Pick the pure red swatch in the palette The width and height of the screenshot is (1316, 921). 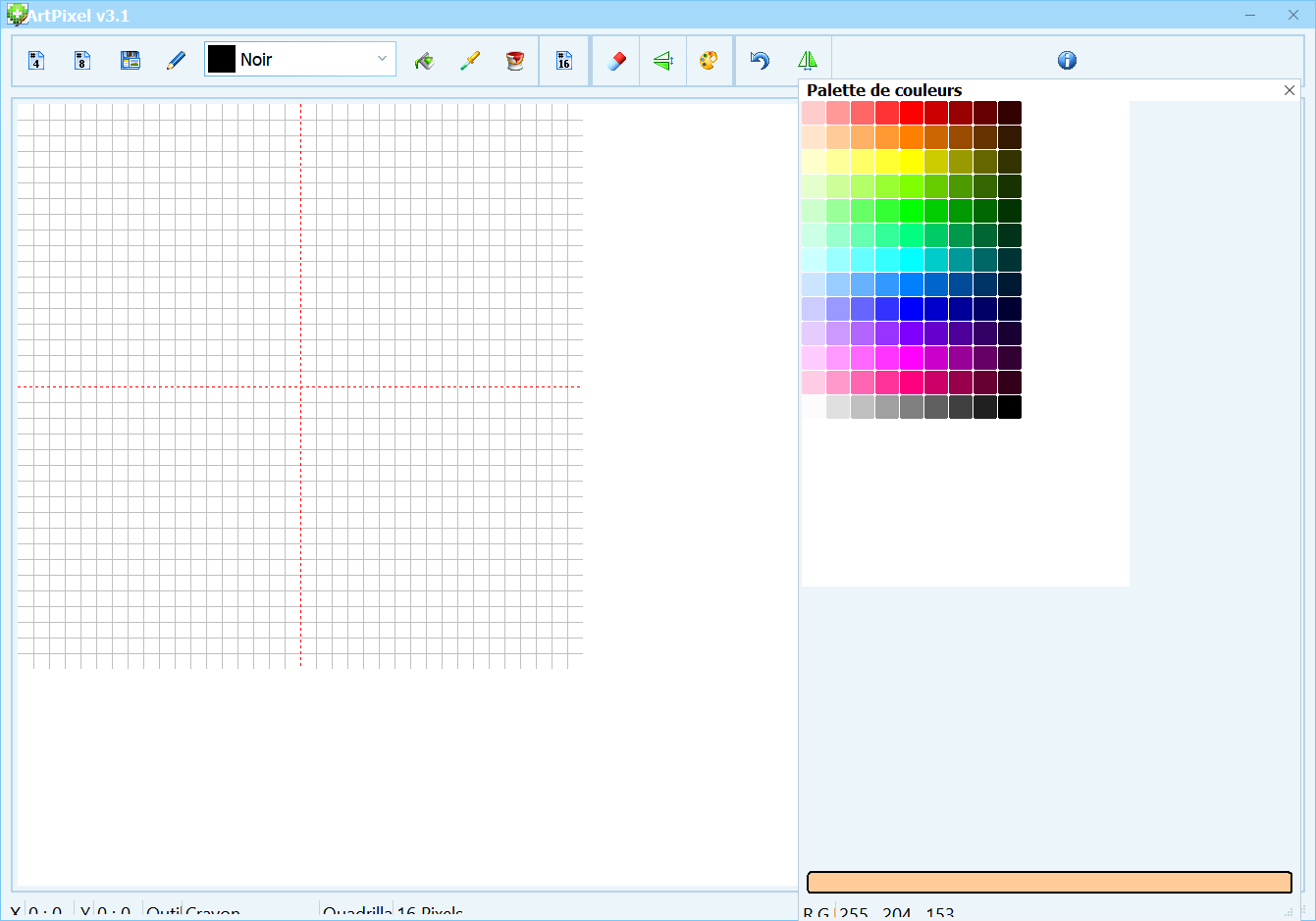(x=912, y=113)
